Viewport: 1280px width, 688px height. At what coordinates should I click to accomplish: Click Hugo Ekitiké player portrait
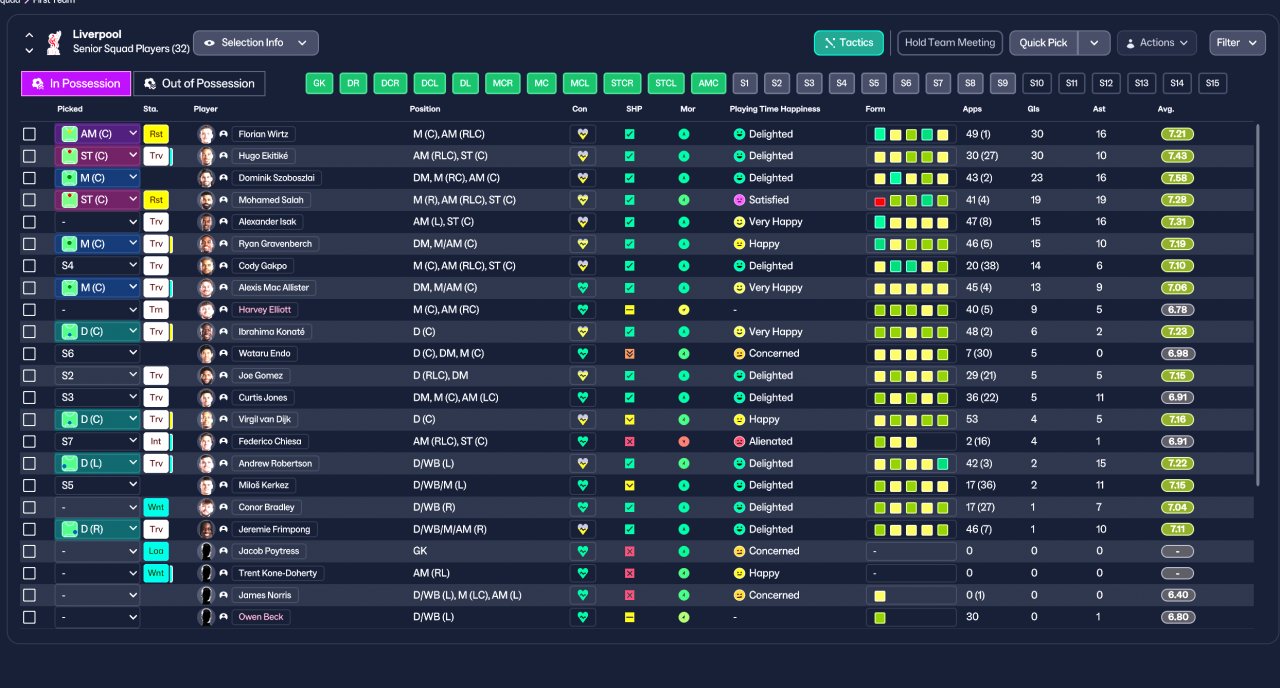point(206,156)
